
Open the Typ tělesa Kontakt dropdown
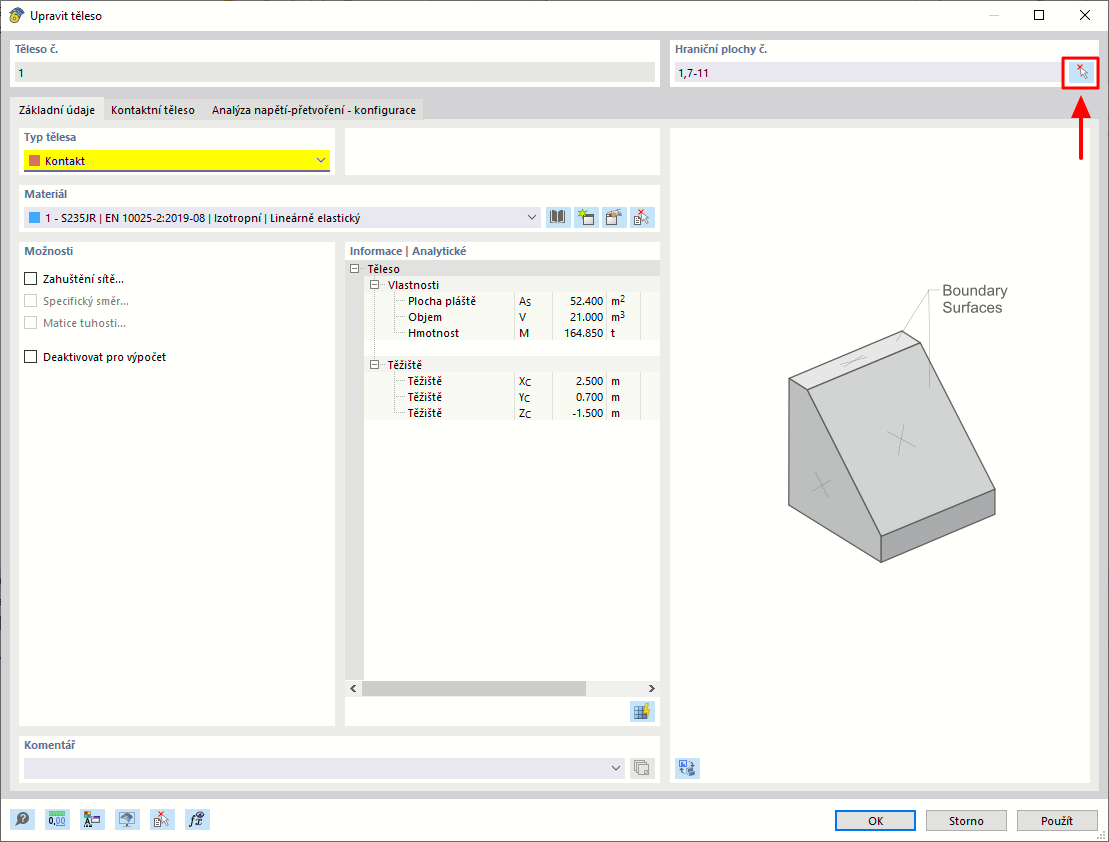coord(177,161)
